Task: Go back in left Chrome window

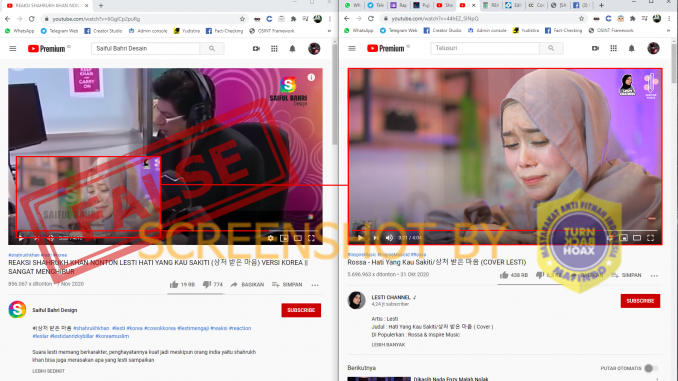Action: click(x=7, y=19)
